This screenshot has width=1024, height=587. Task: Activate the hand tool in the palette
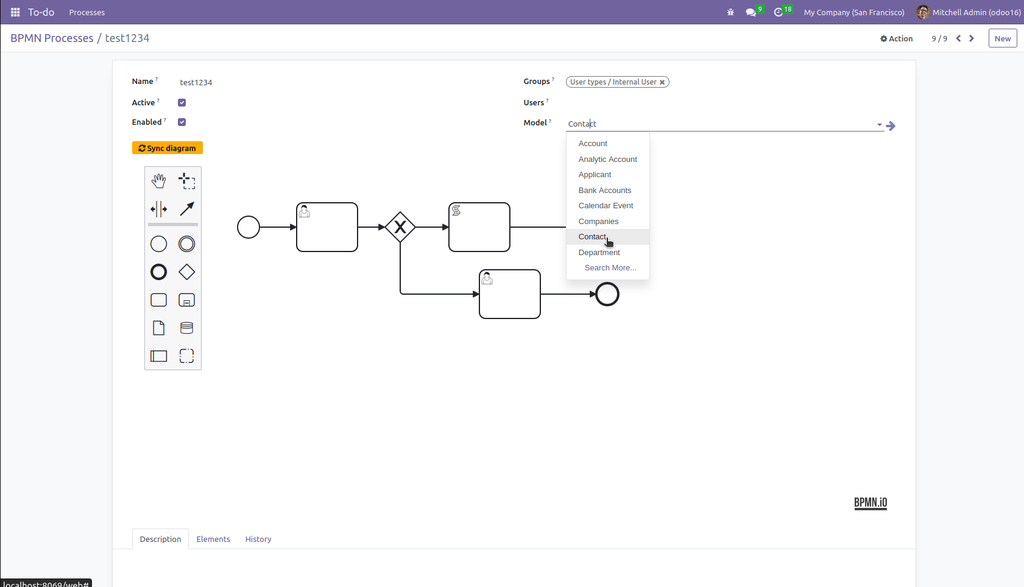159,181
